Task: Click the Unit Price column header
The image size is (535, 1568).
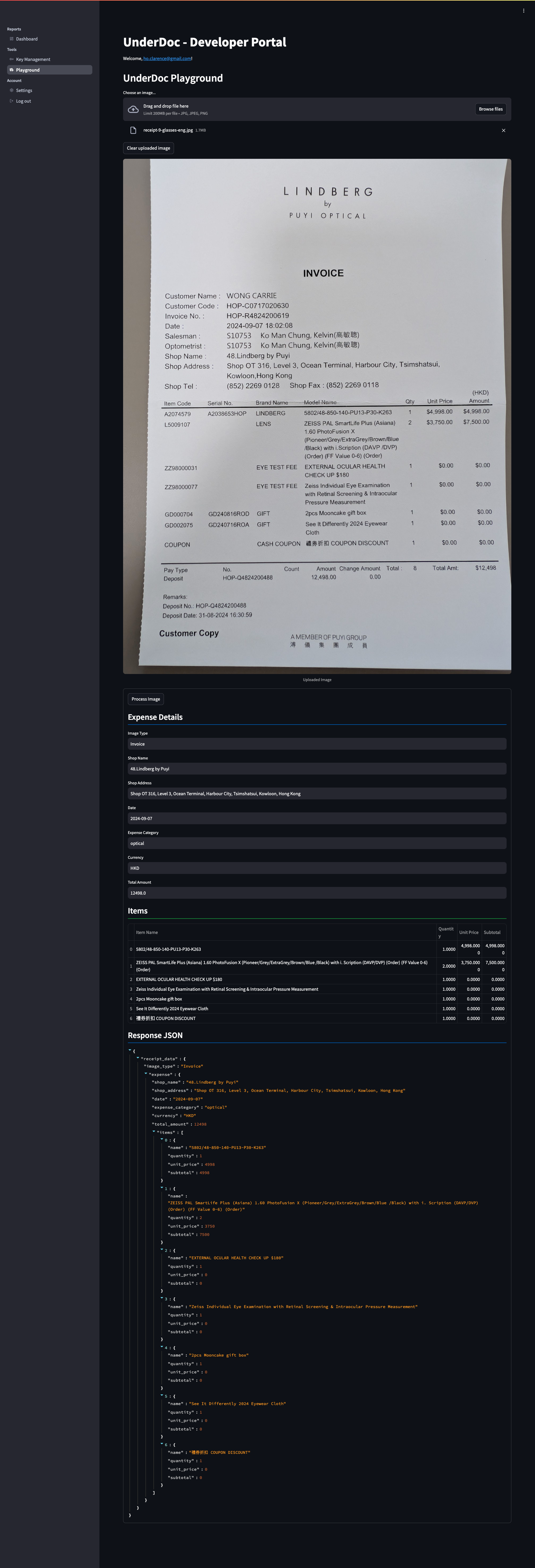Action: pyautogui.click(x=469, y=932)
